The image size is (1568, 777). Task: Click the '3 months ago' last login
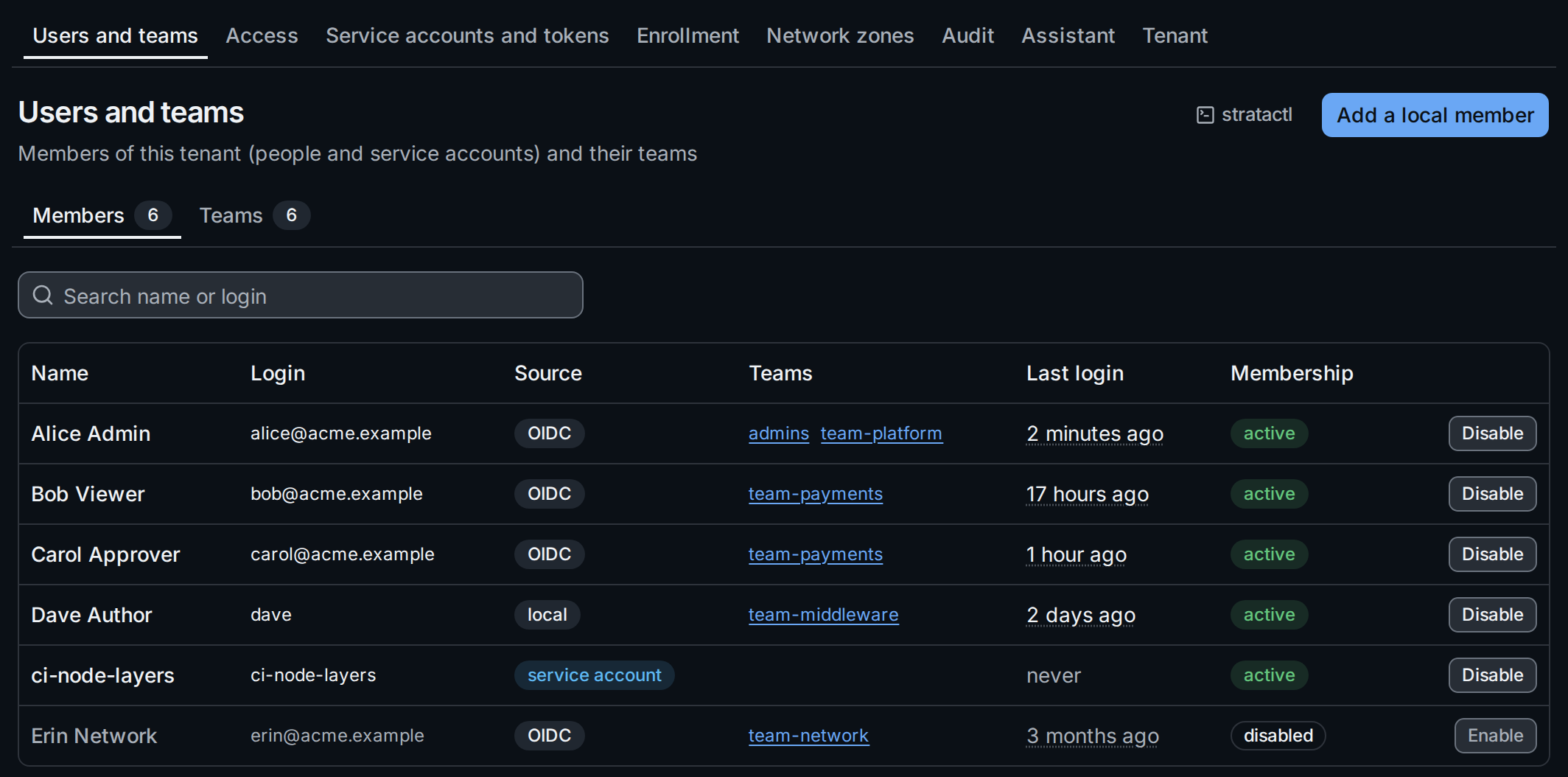click(1093, 736)
